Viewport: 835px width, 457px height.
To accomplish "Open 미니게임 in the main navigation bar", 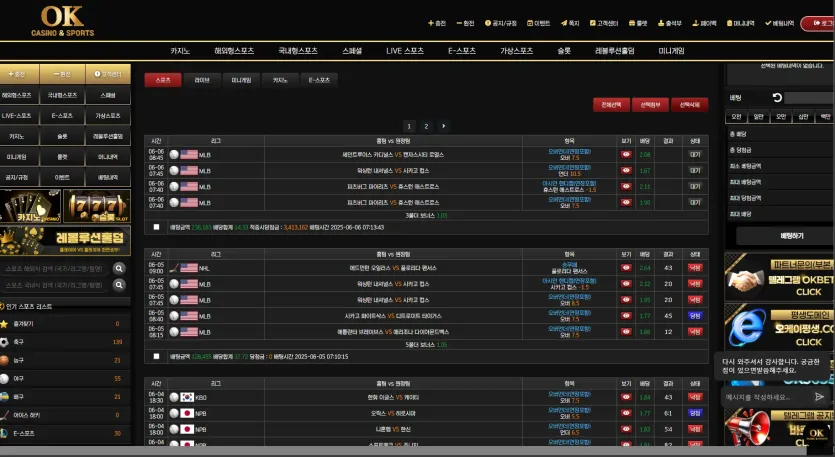I will coord(672,51).
